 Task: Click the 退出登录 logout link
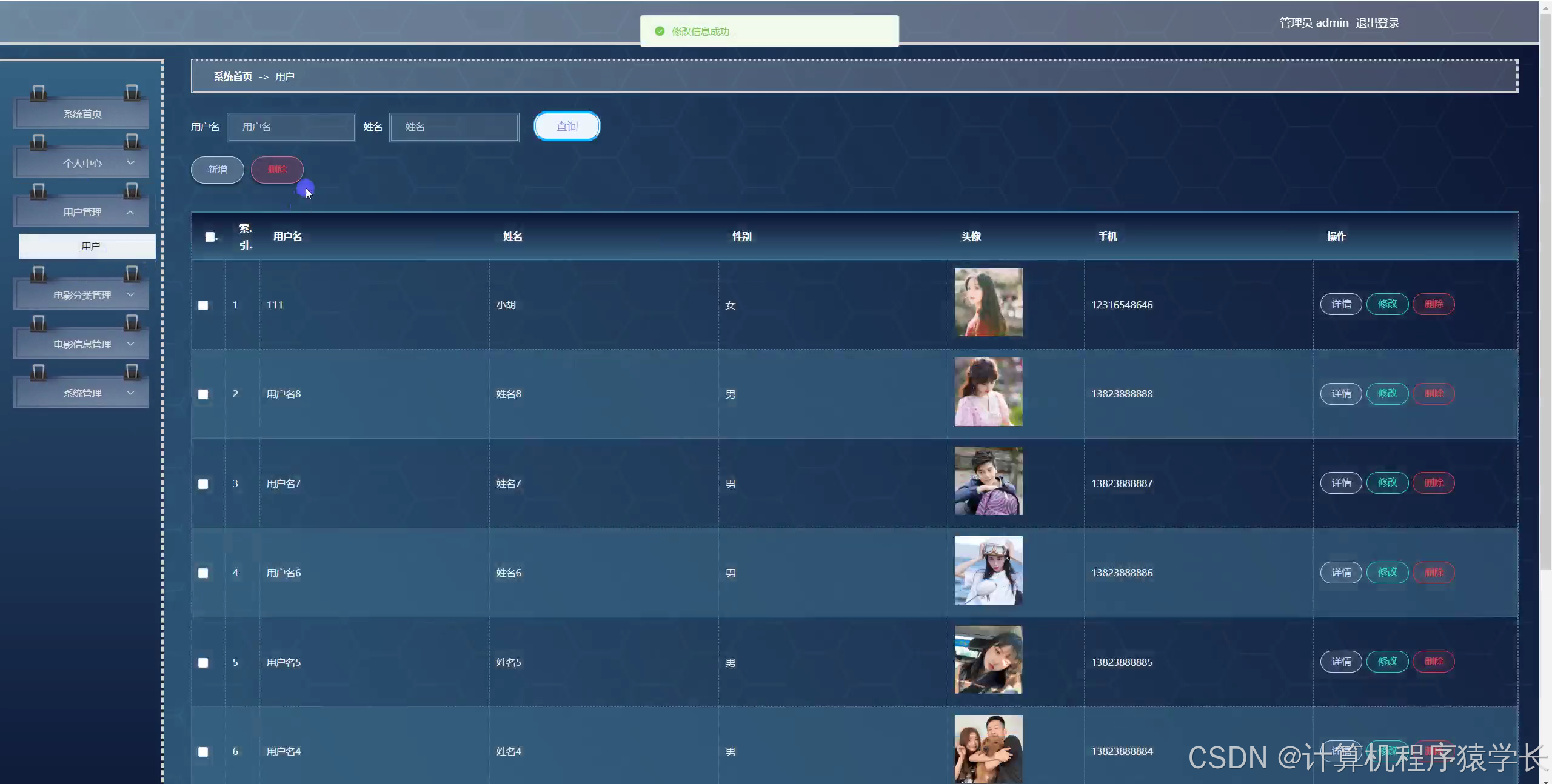point(1377,23)
